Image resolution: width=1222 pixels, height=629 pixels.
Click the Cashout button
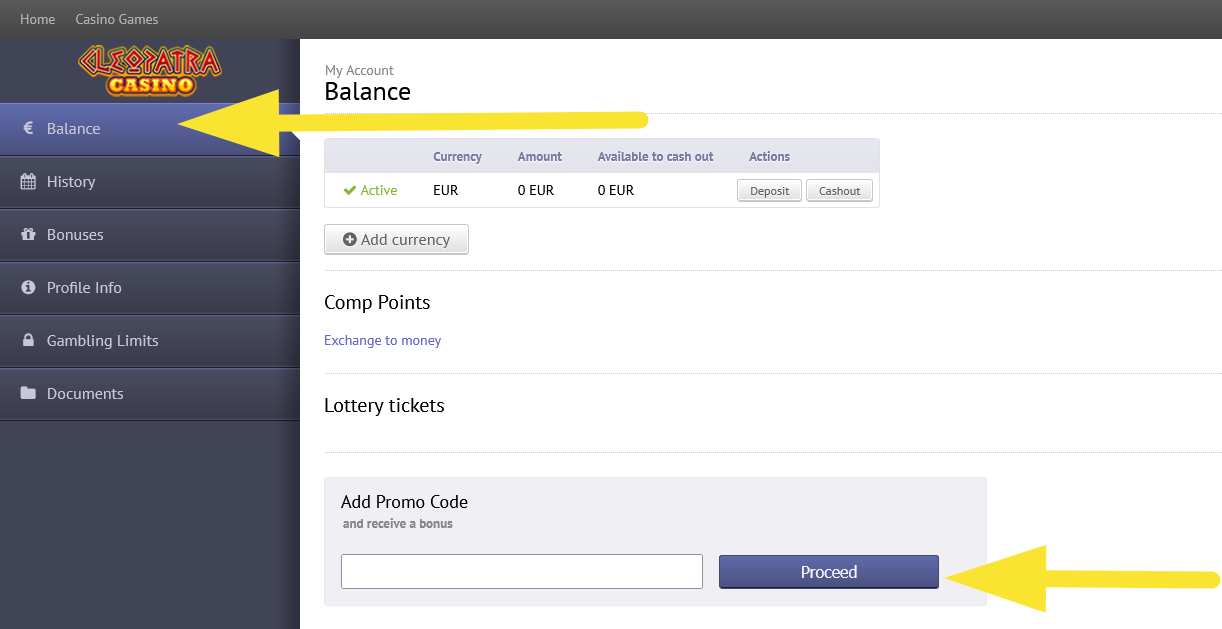tap(839, 190)
